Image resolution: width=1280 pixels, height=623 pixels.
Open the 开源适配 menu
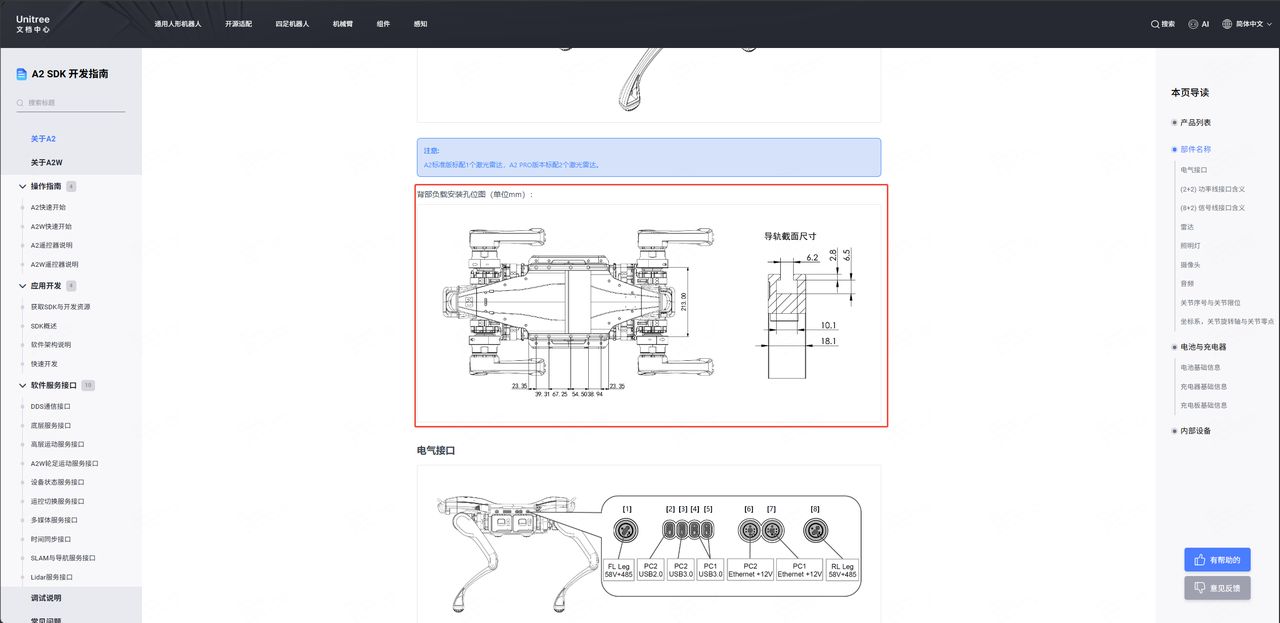238,24
